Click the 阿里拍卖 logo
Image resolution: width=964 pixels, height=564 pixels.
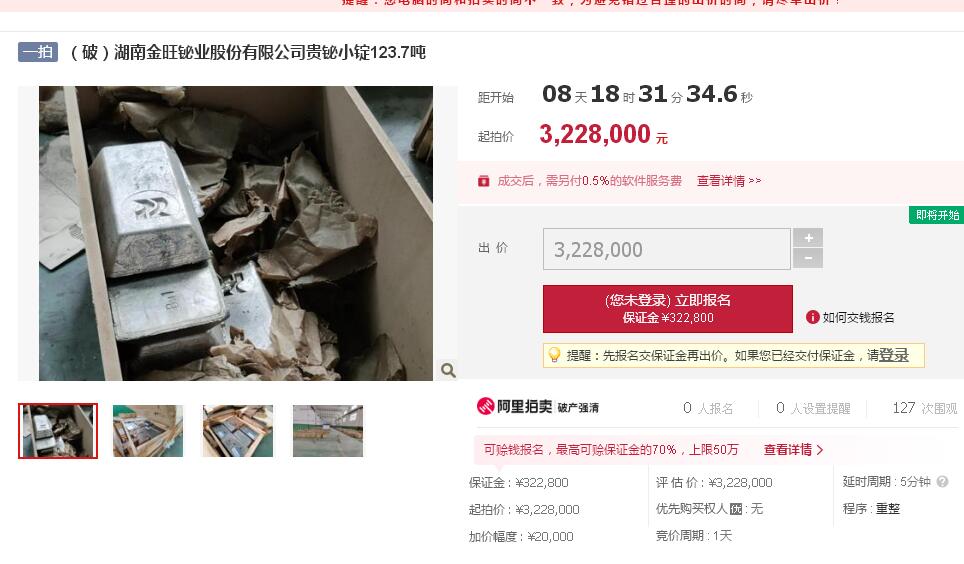514,407
